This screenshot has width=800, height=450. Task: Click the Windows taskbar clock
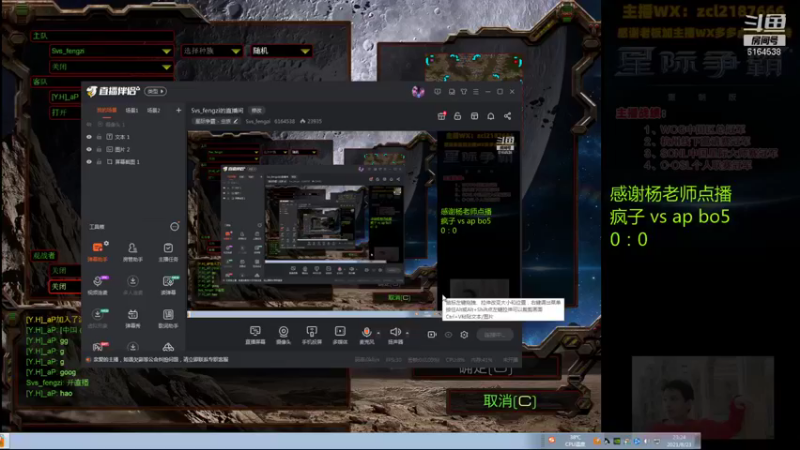tap(679, 441)
